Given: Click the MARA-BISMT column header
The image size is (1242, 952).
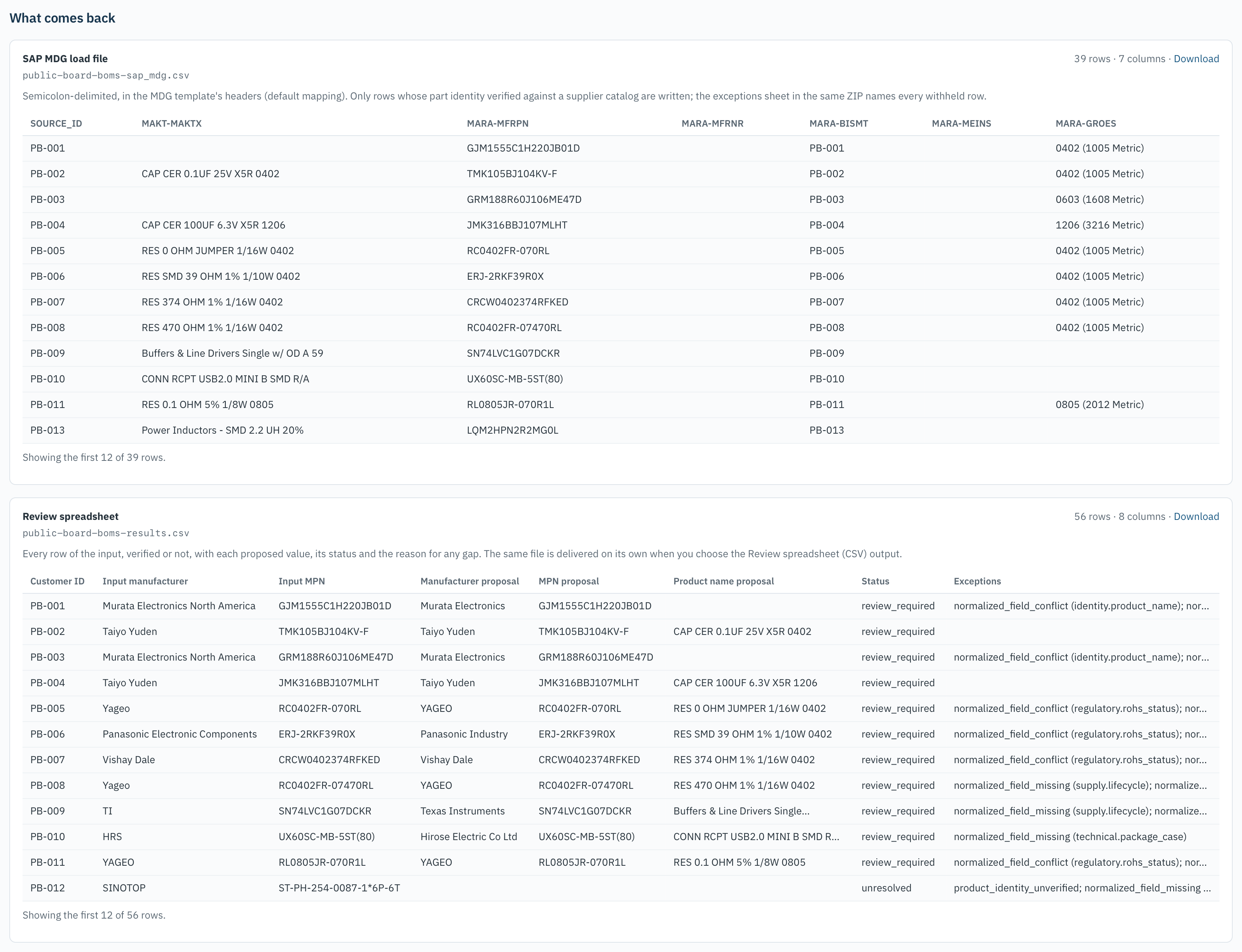Looking at the screenshot, I should point(839,124).
